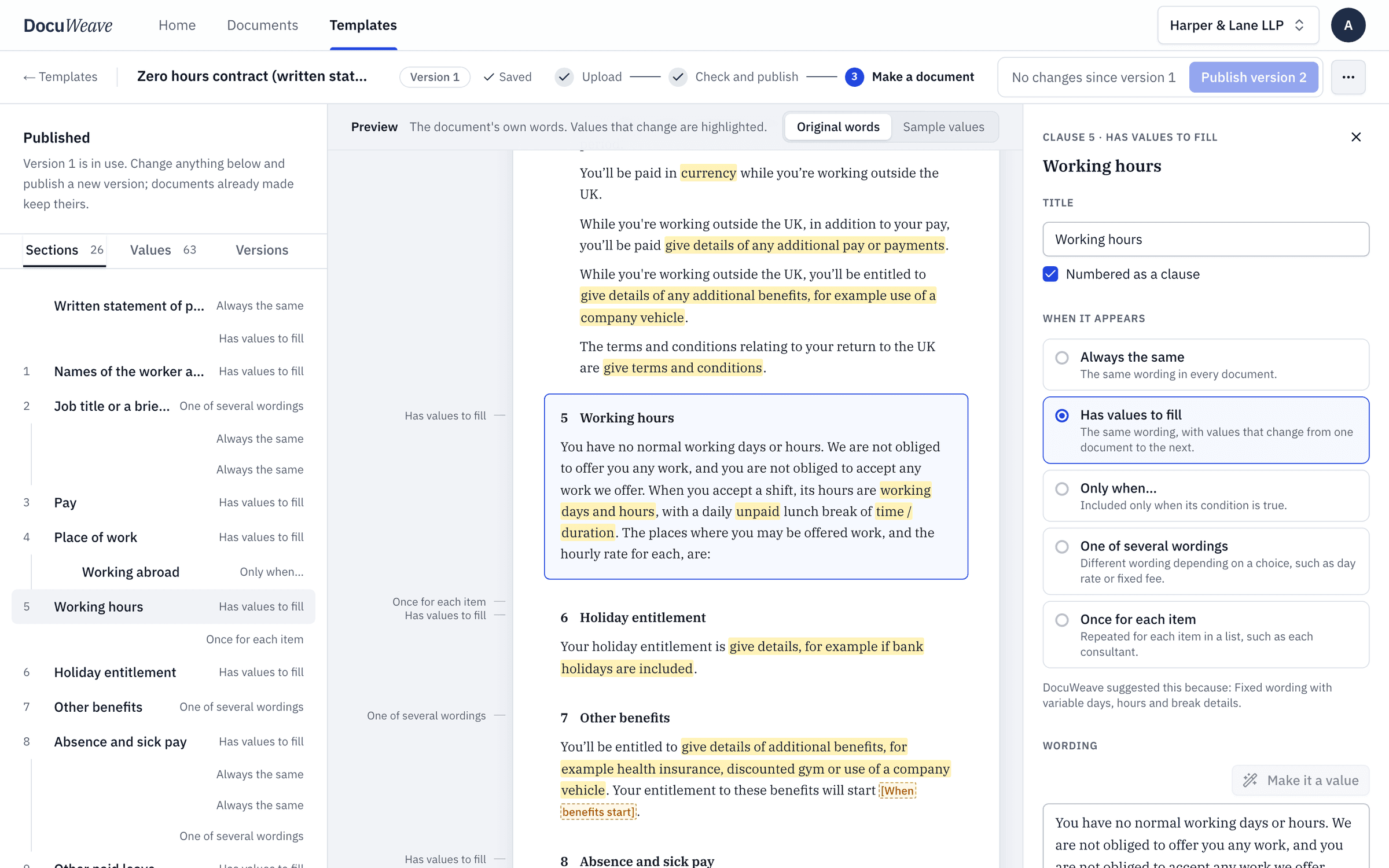
Task: Select the Other benefits section
Action: [163, 707]
